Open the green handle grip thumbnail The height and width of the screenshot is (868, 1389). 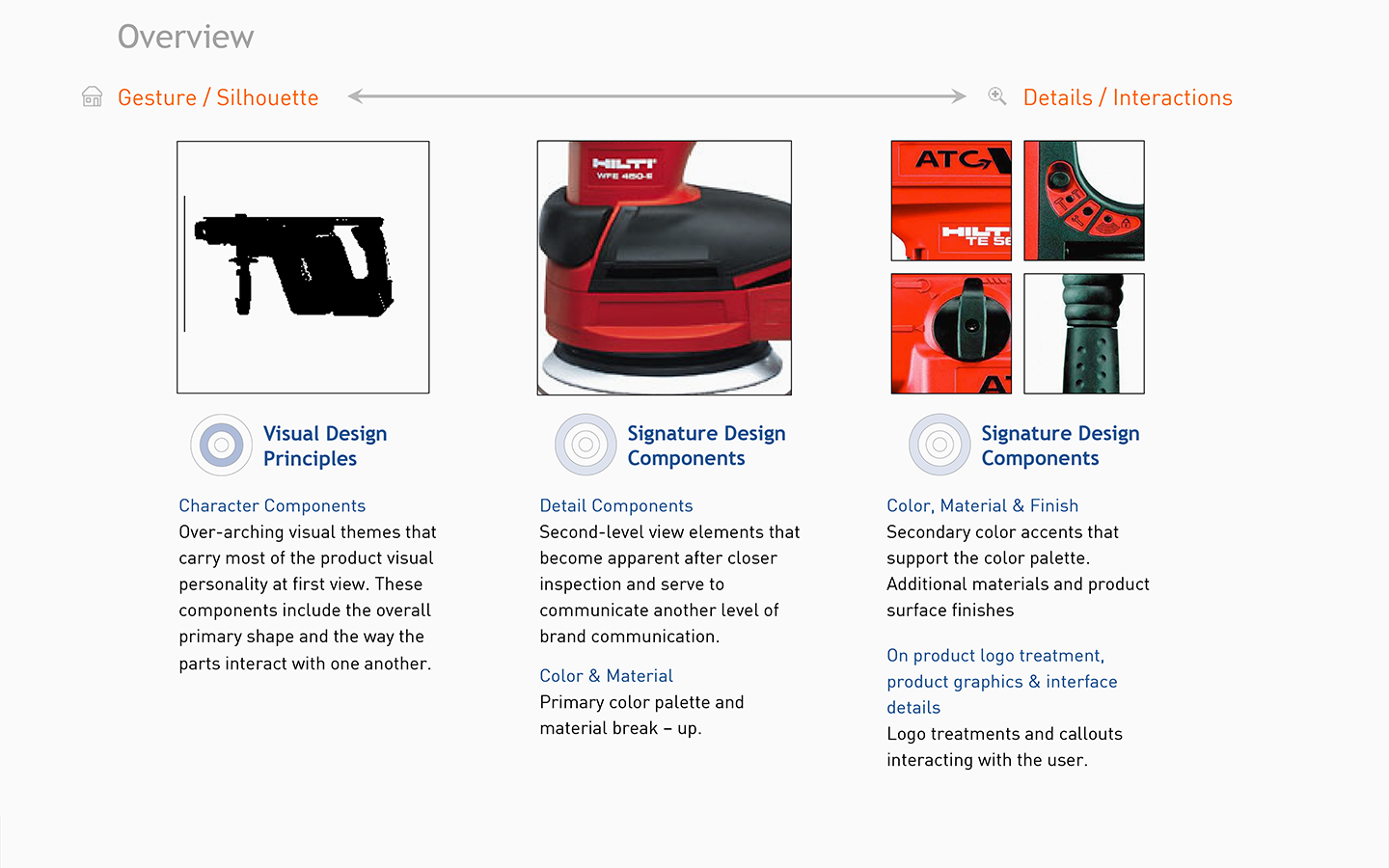point(1084,334)
